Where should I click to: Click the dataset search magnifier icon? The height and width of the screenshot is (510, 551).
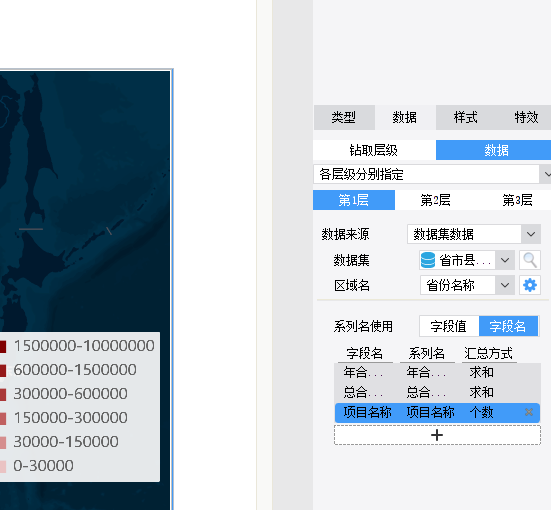[530, 260]
